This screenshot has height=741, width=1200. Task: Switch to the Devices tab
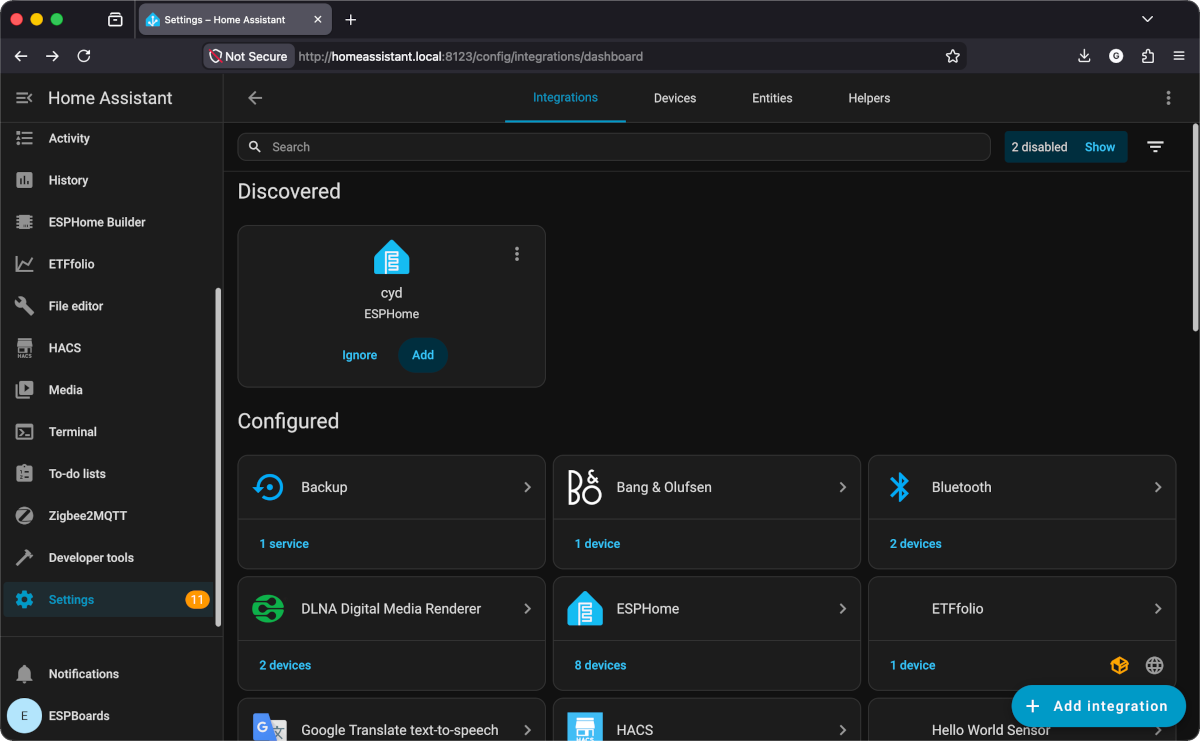pyautogui.click(x=675, y=98)
